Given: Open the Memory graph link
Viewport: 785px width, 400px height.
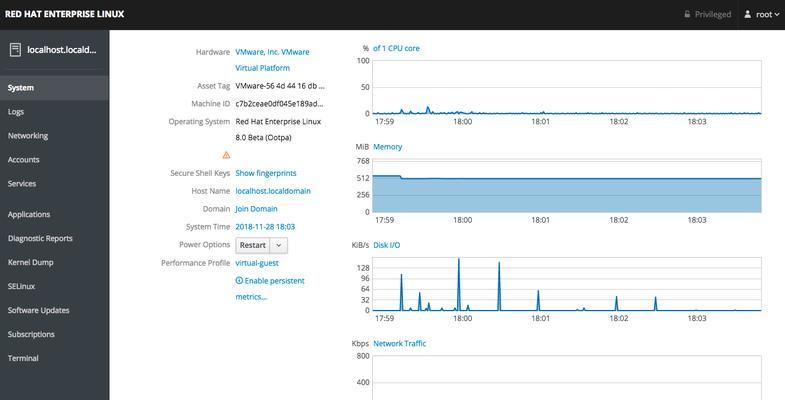Looking at the screenshot, I should pyautogui.click(x=387, y=147).
